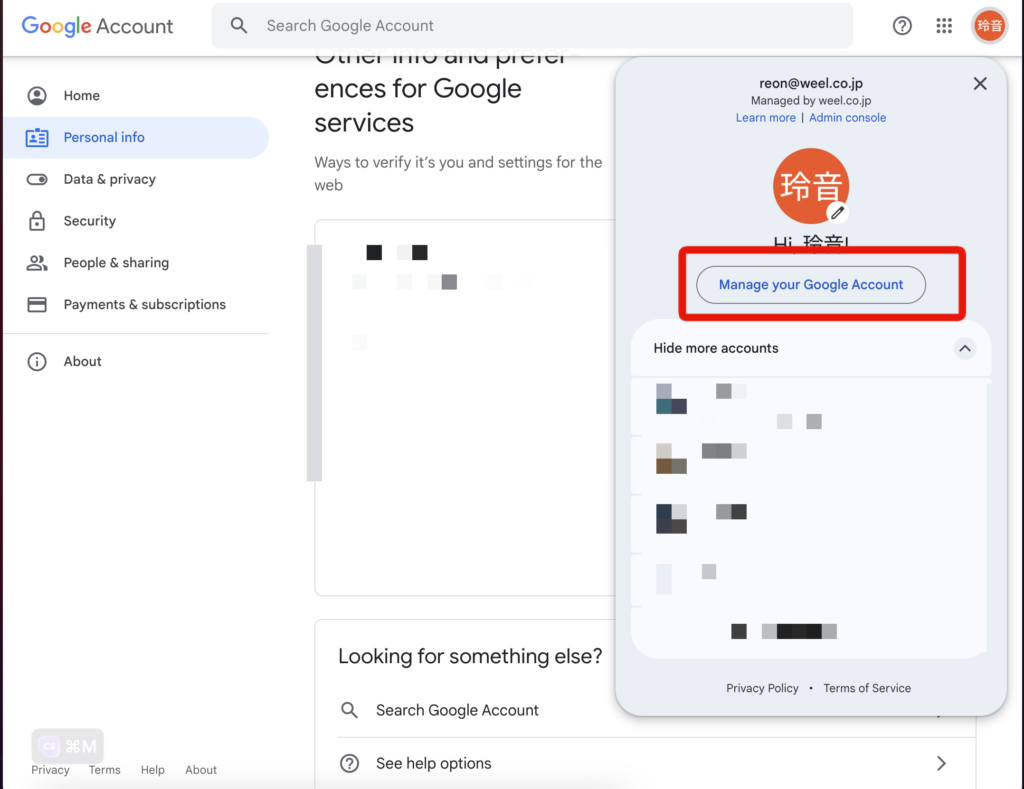
Task: Click Terms link in page footer
Action: pos(104,770)
